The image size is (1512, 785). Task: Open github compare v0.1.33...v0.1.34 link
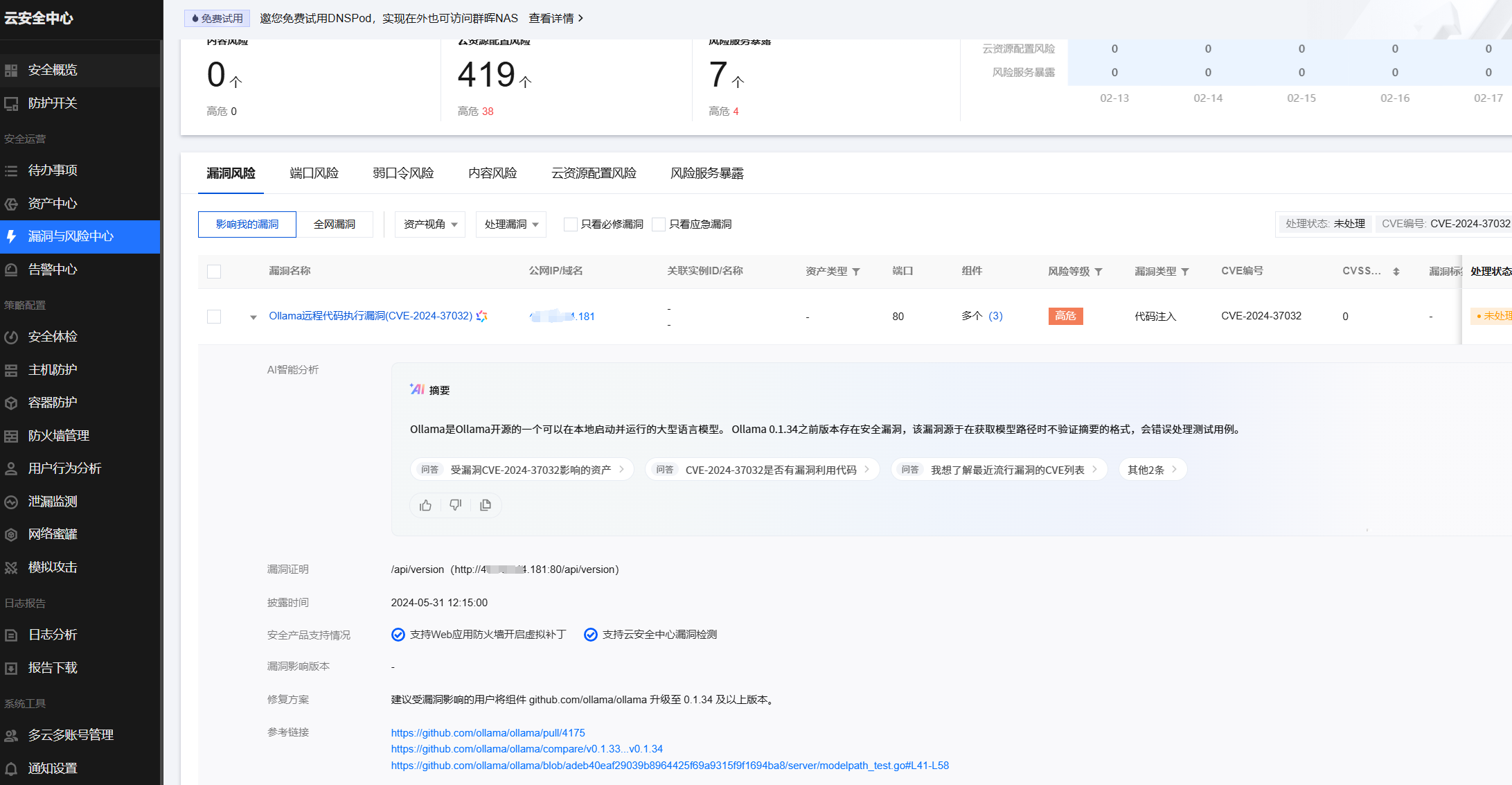pyautogui.click(x=527, y=749)
